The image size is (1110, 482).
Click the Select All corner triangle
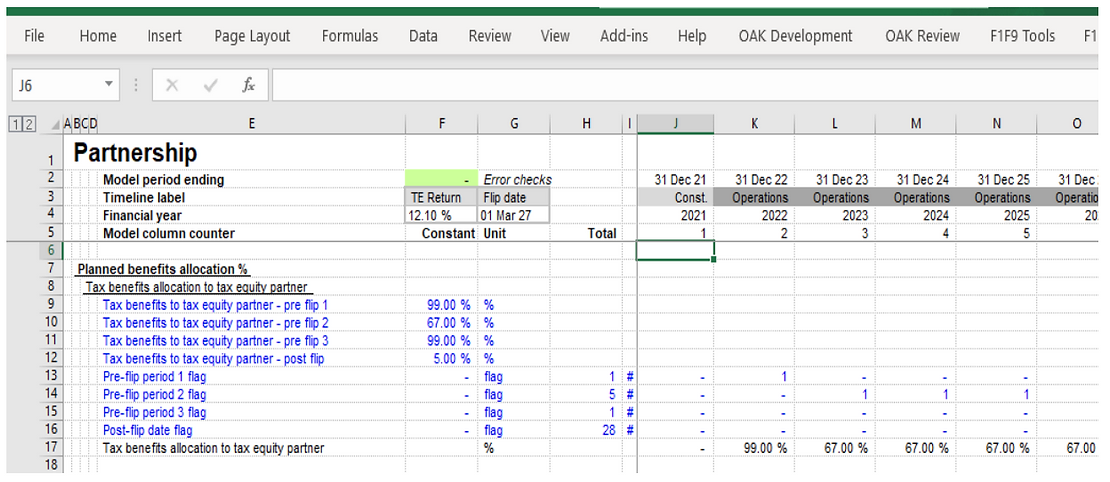tap(54, 124)
